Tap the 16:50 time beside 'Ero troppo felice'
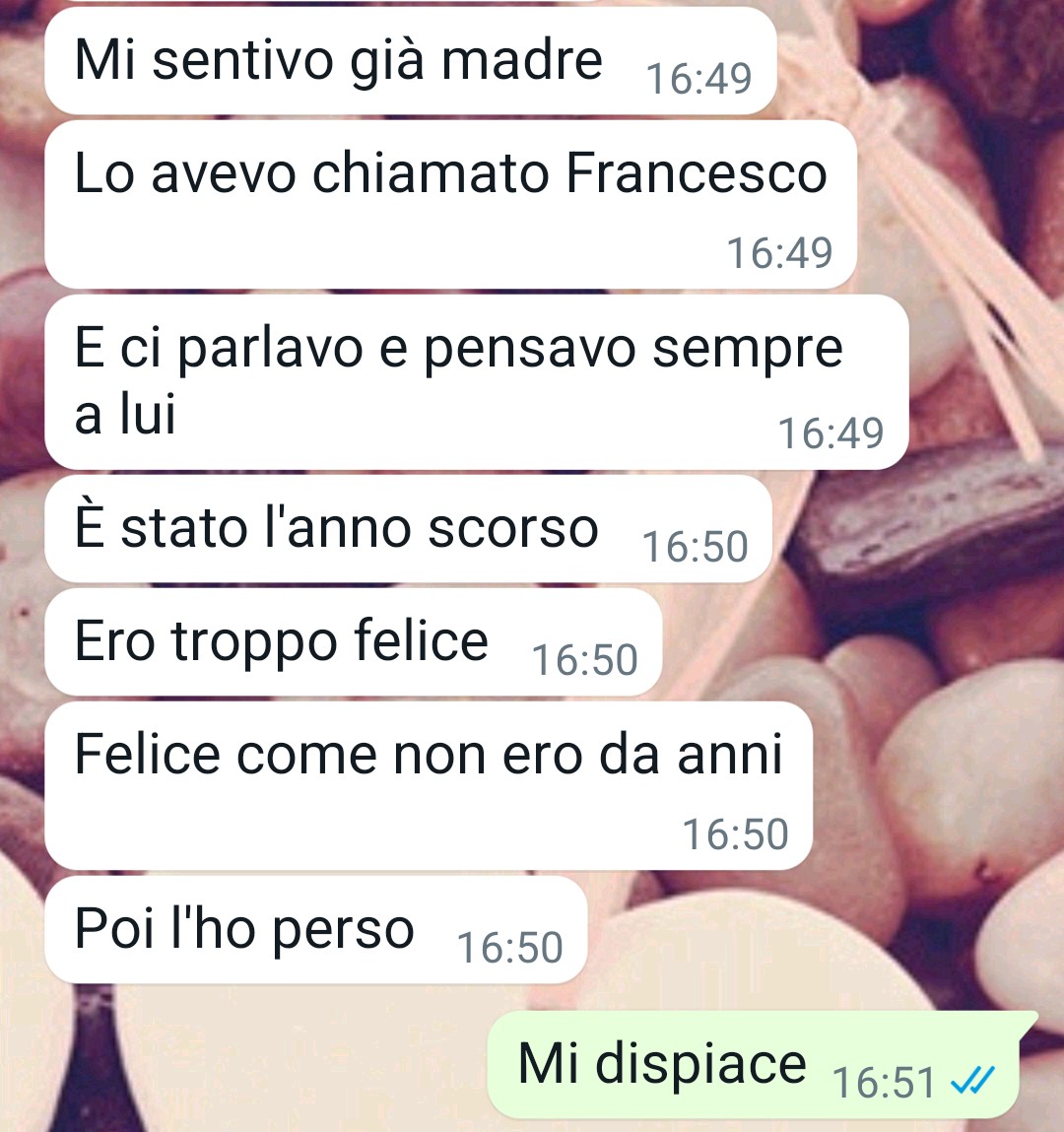This screenshot has height=1132, width=1064. 584,660
